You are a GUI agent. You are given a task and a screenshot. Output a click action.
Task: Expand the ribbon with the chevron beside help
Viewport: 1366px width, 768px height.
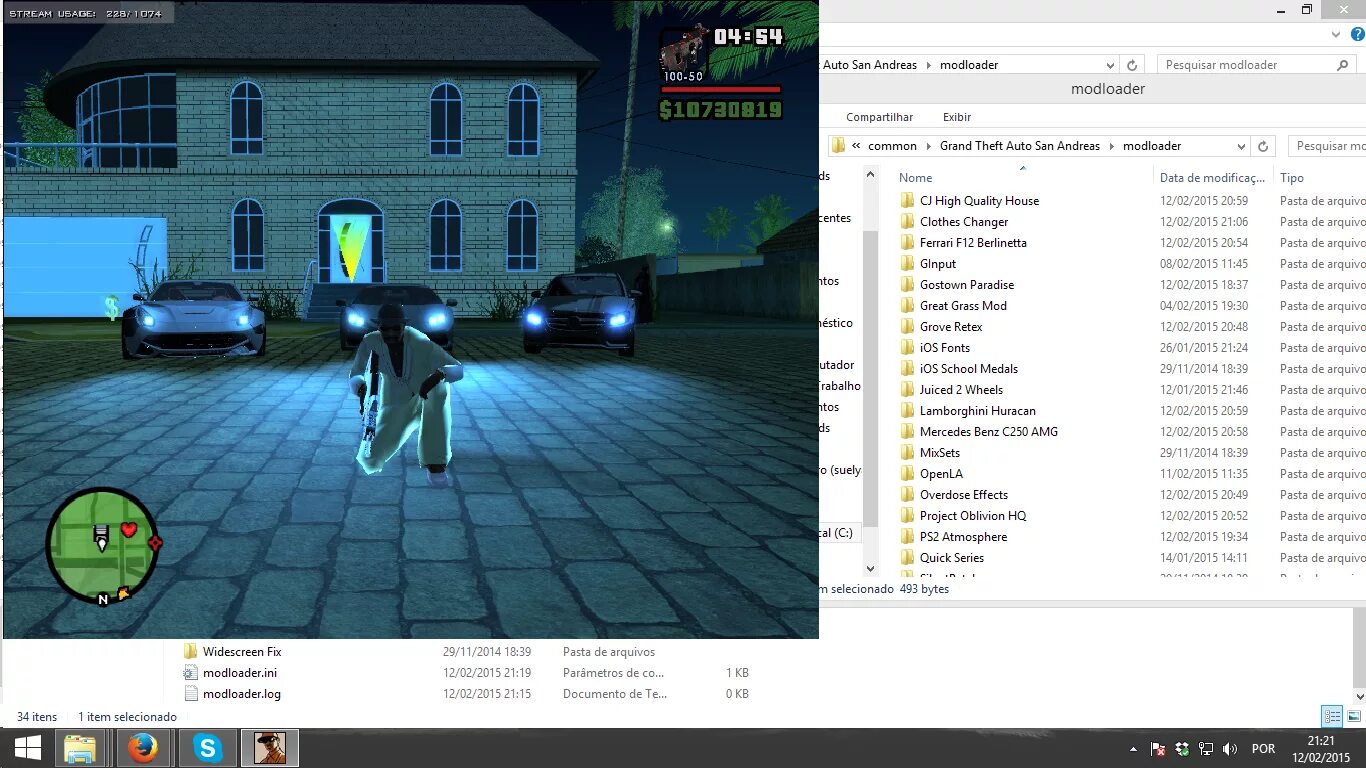click(x=1338, y=33)
